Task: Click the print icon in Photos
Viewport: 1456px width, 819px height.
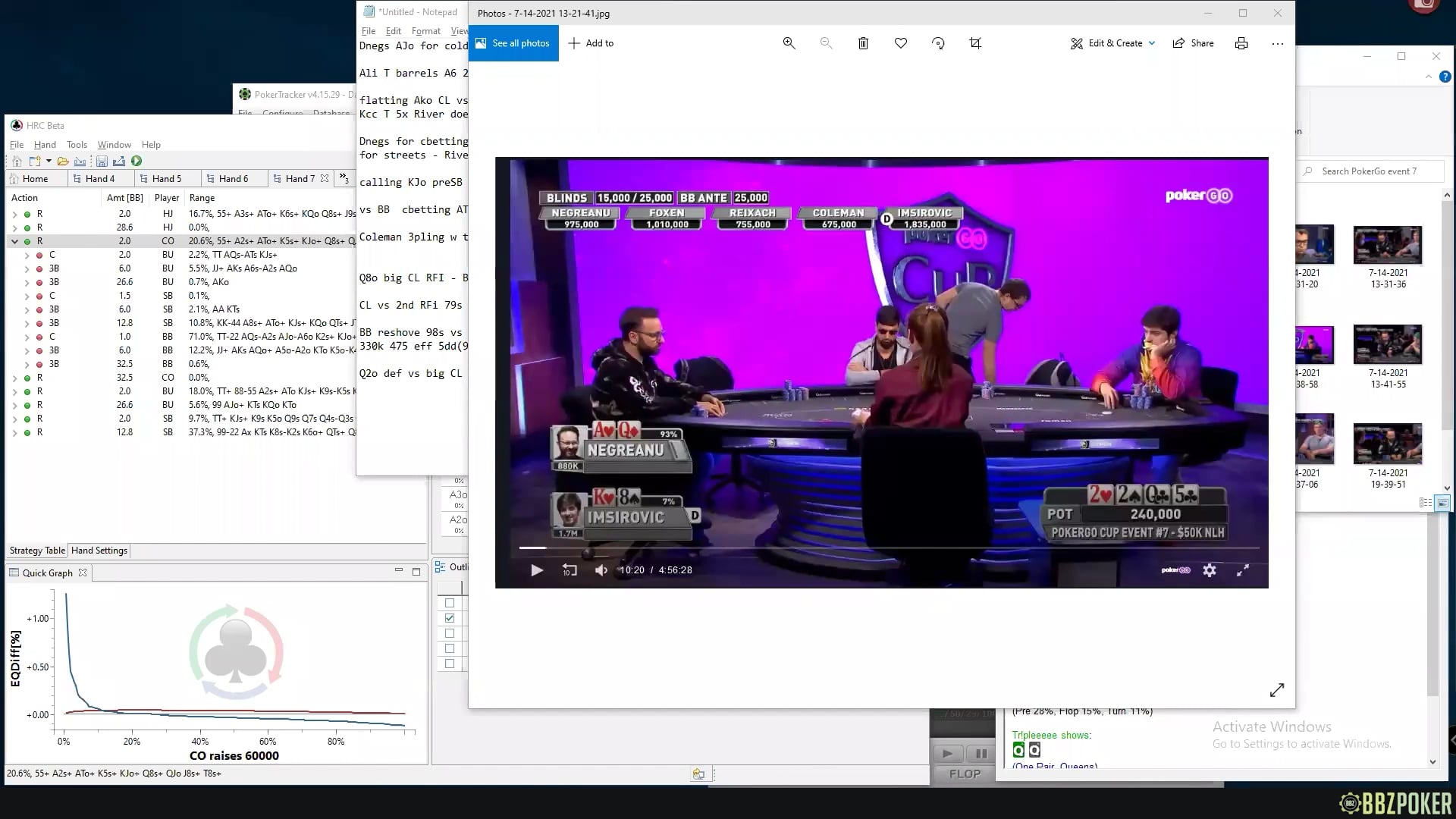Action: 1241,43
